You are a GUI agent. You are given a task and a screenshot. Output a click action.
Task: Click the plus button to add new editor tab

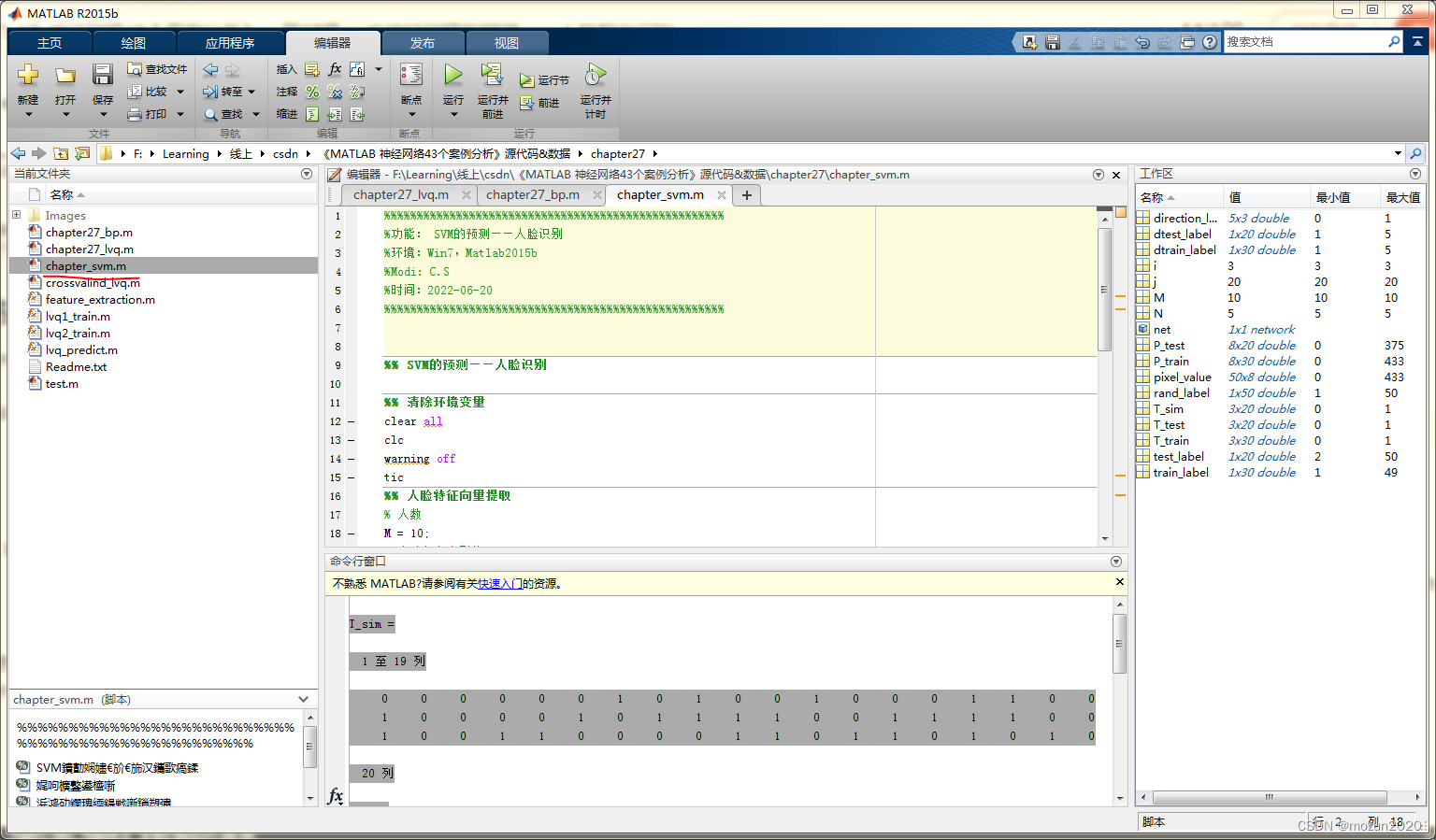point(747,194)
